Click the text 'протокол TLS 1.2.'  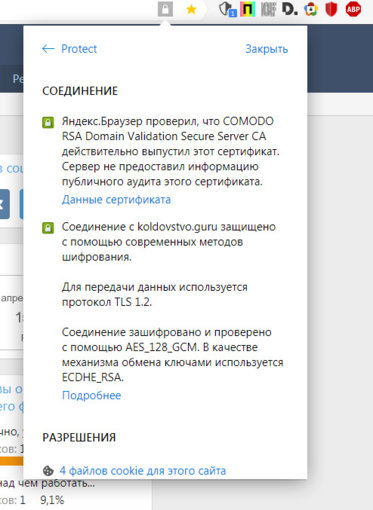(x=107, y=302)
